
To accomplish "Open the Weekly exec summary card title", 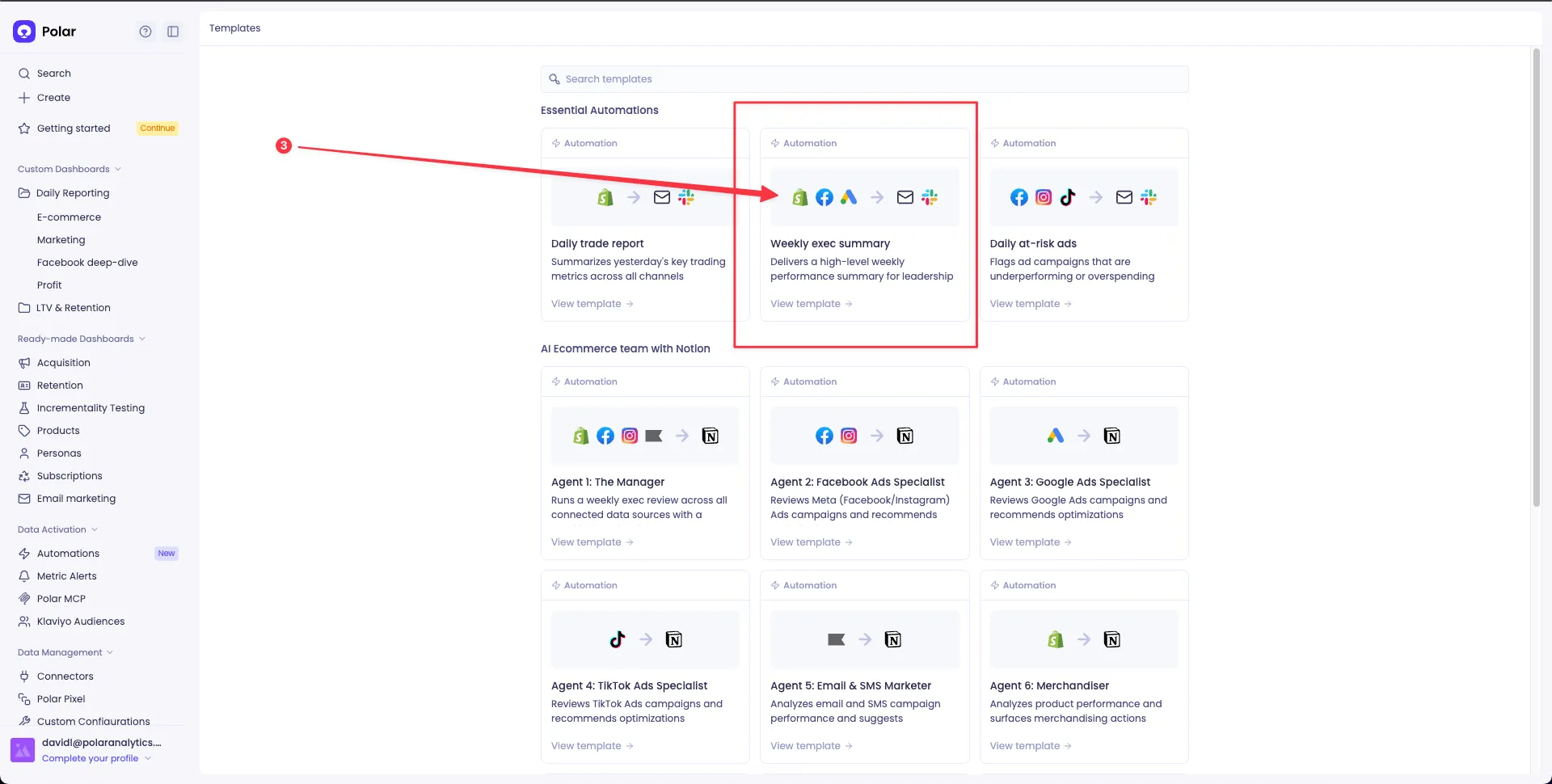I will tap(830, 243).
